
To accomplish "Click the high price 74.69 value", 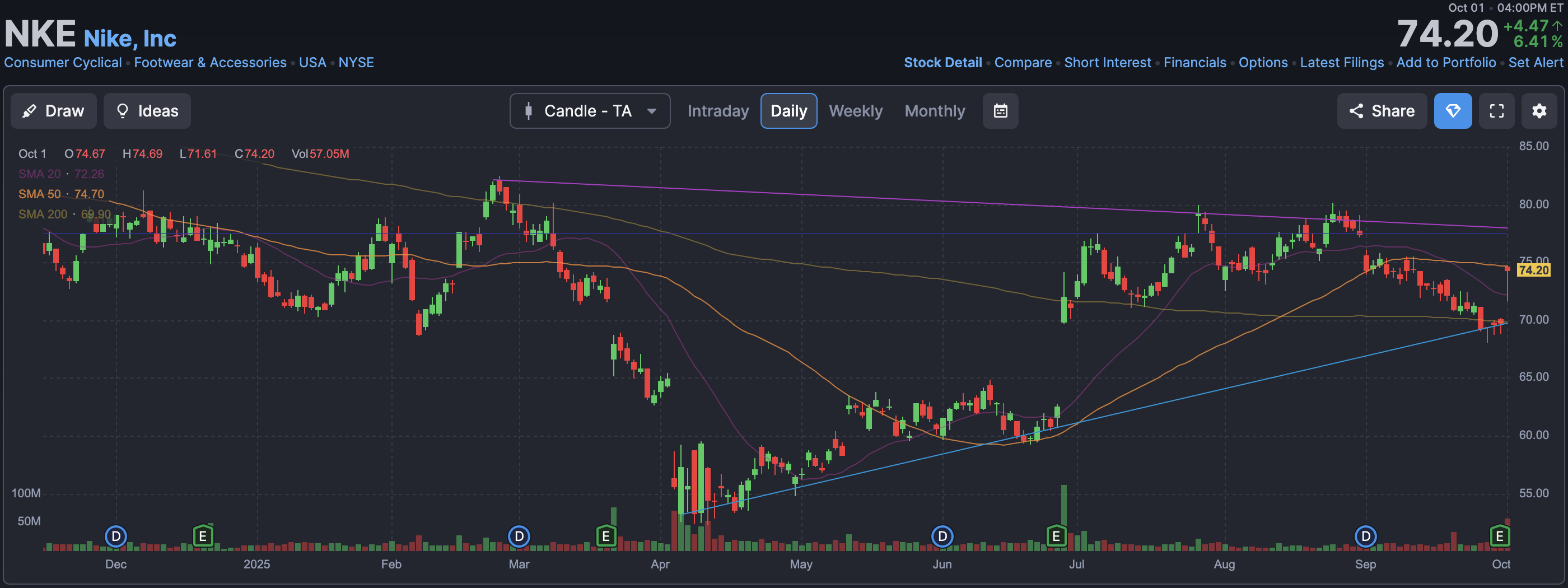I will click(147, 154).
